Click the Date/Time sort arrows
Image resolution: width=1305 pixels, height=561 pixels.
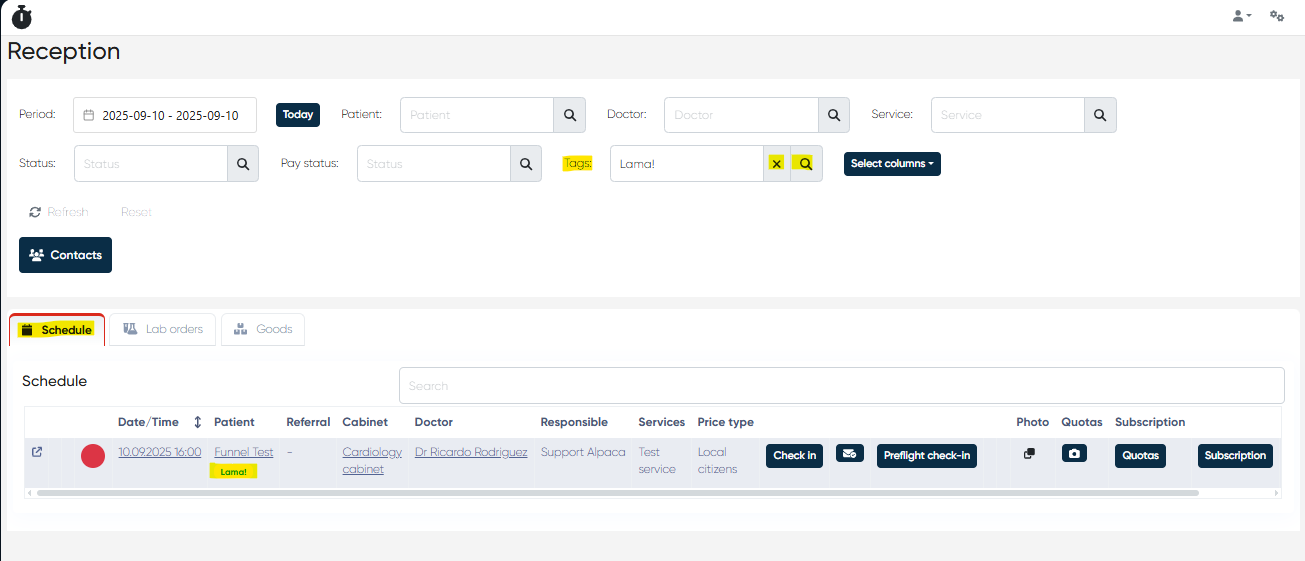point(197,422)
